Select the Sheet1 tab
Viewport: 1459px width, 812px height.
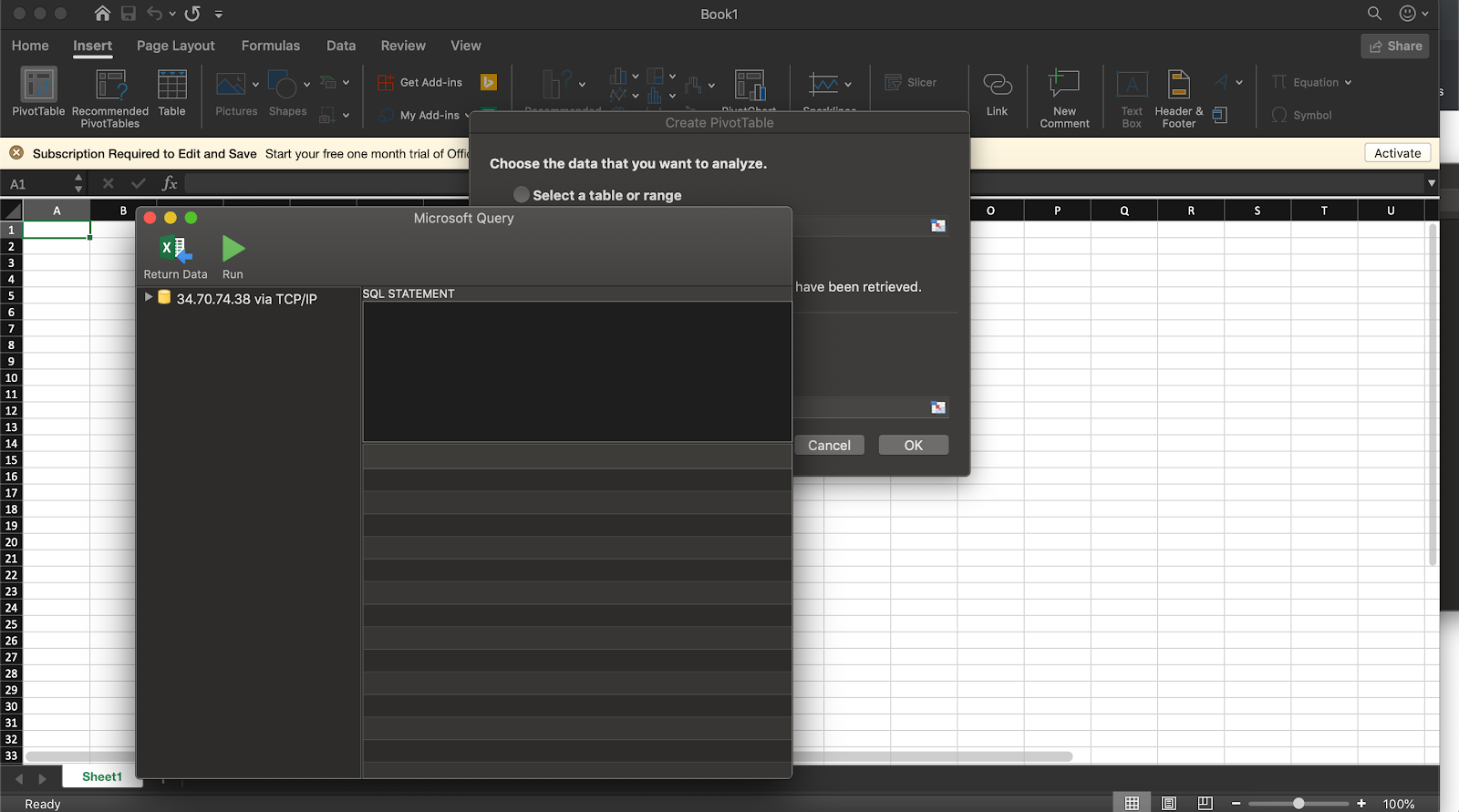click(x=102, y=776)
